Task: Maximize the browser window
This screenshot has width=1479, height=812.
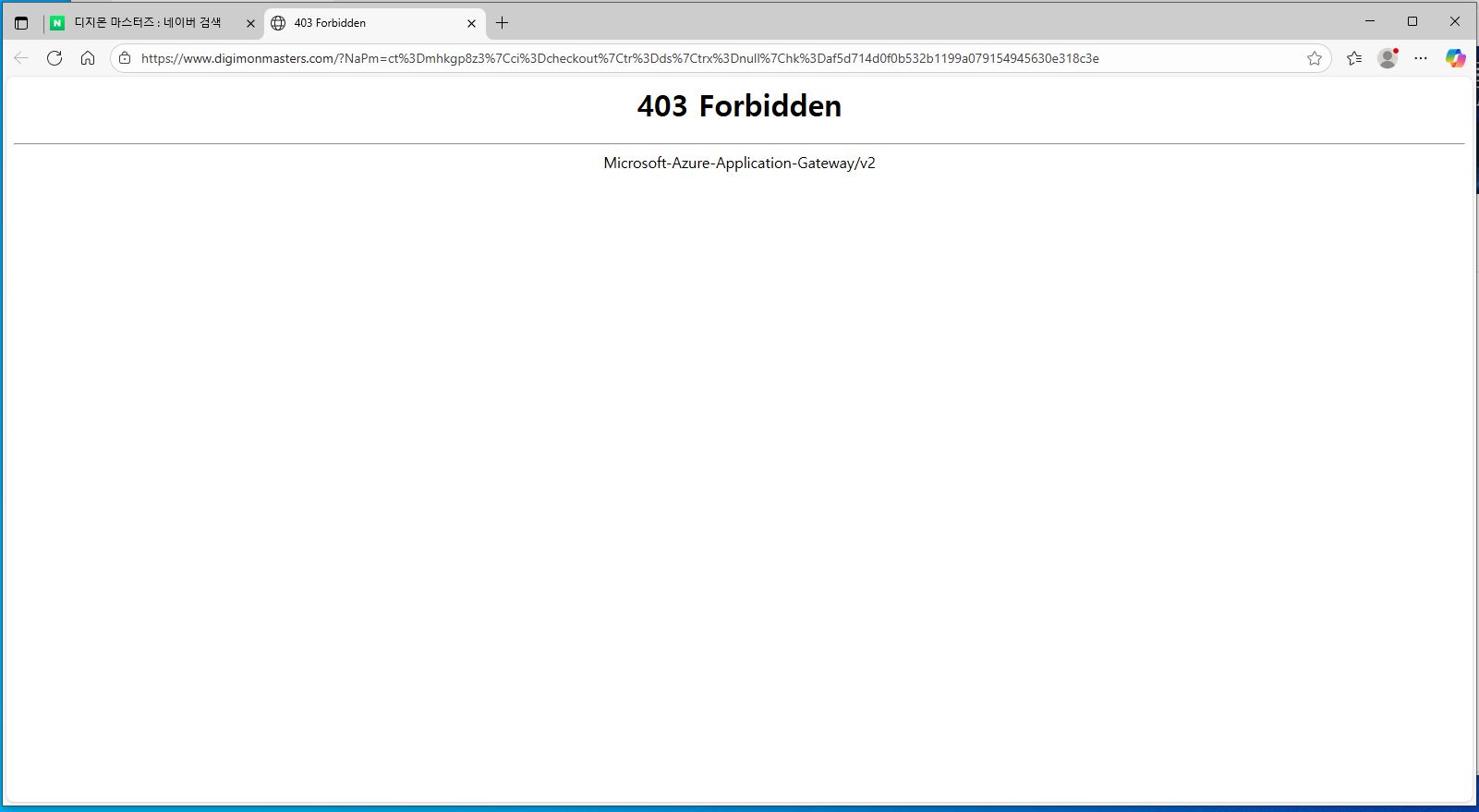Action: pyautogui.click(x=1412, y=21)
